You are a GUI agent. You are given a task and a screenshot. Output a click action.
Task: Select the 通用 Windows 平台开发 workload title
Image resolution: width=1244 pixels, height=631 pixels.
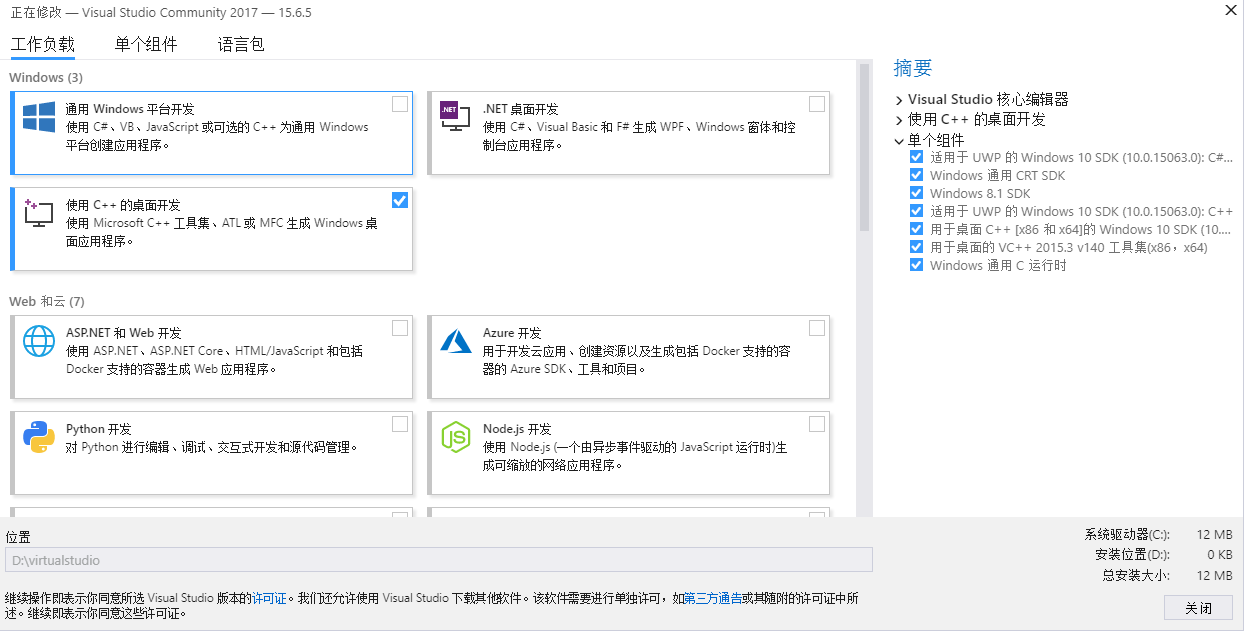130,109
